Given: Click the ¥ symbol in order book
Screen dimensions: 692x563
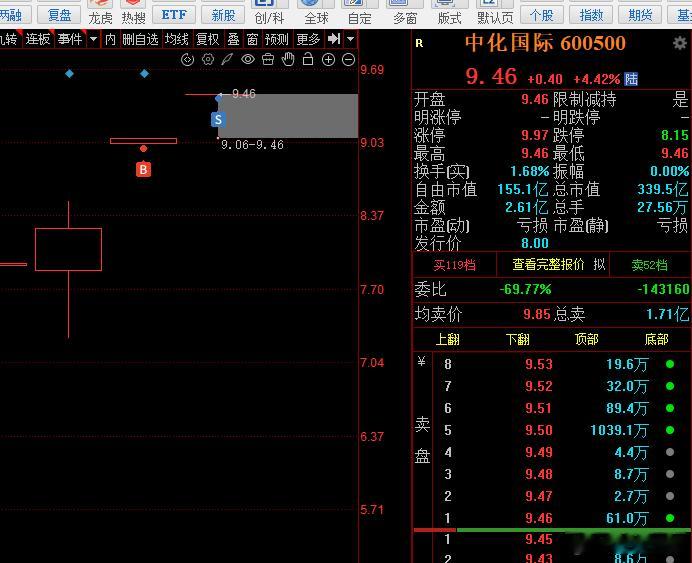Looking at the screenshot, I should pos(421,362).
